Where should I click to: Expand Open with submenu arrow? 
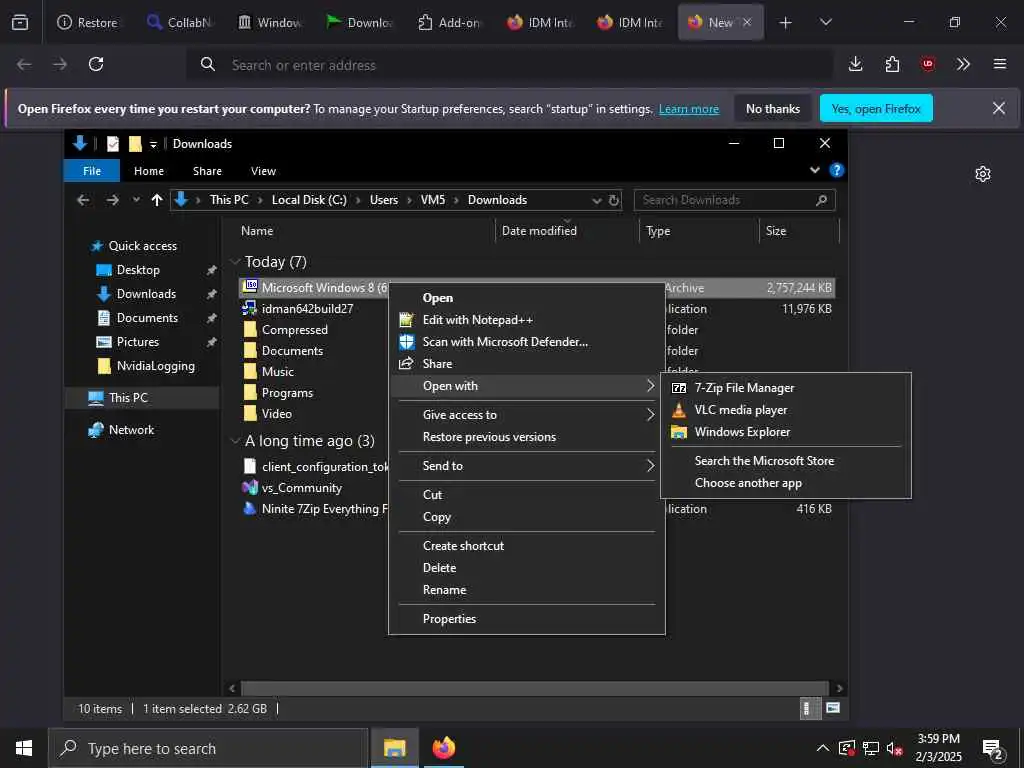(x=650, y=386)
